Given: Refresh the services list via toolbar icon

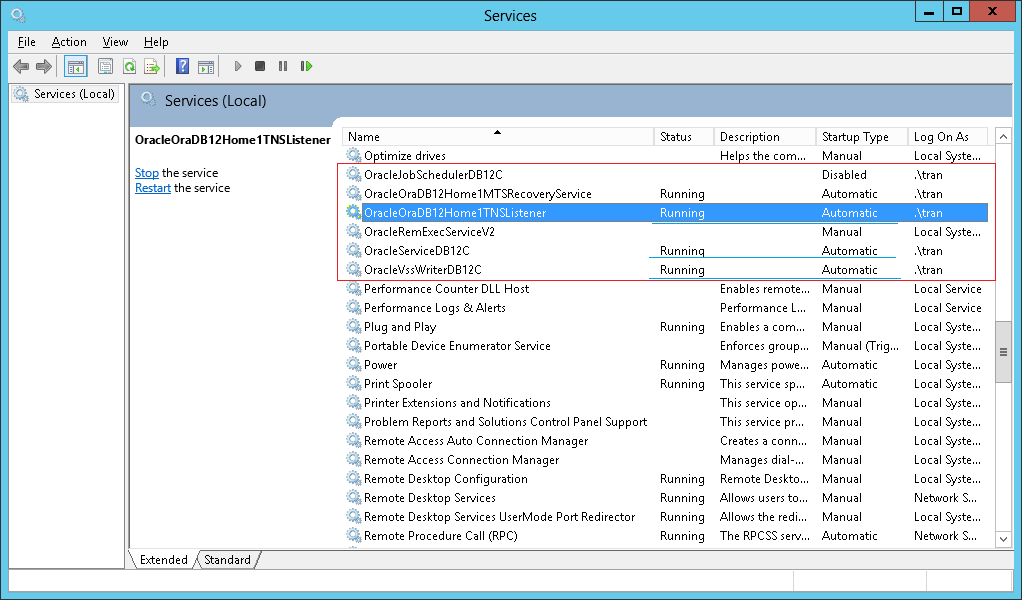Looking at the screenshot, I should tap(130, 66).
